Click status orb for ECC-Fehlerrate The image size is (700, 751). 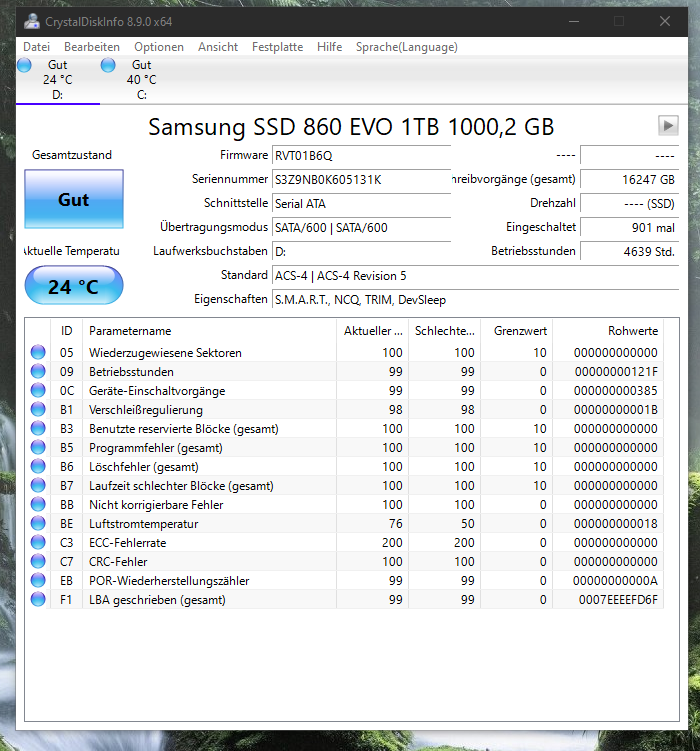tap(38, 542)
